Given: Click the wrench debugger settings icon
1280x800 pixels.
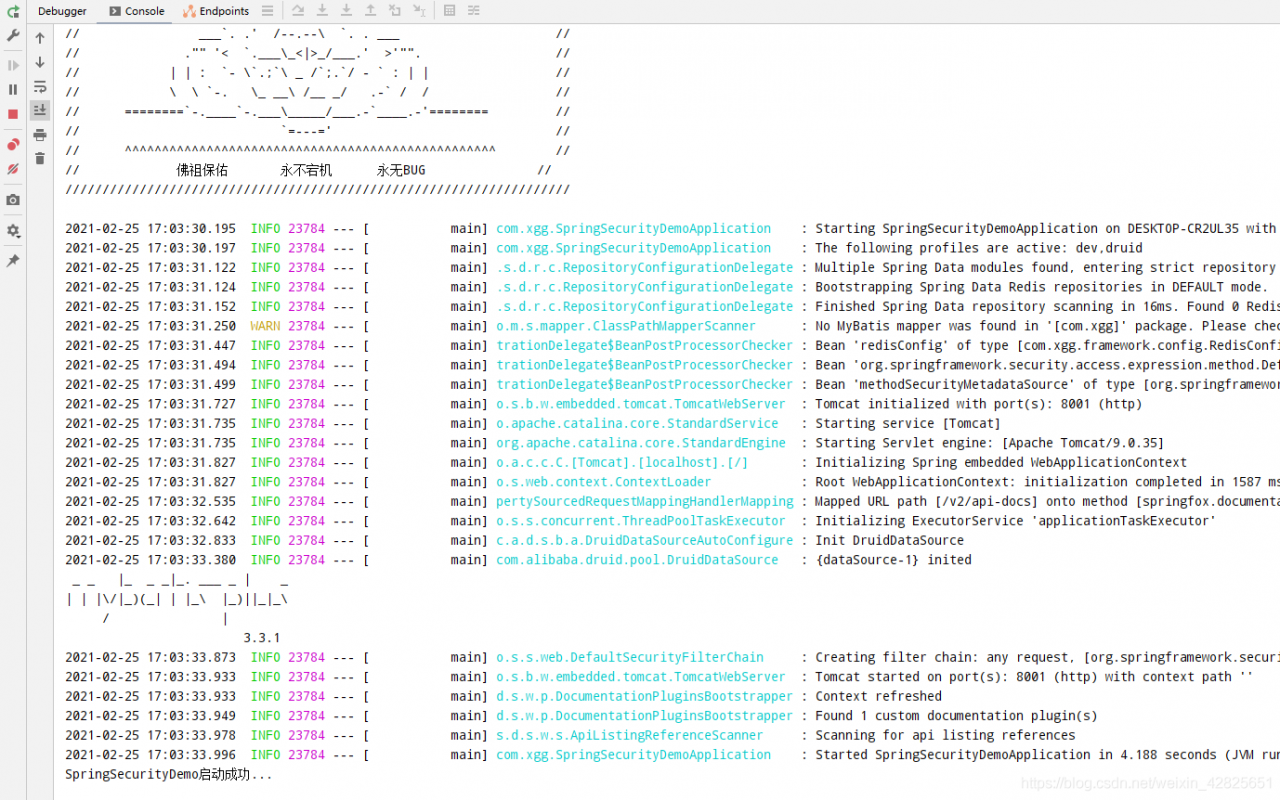Looking at the screenshot, I should [x=13, y=36].
